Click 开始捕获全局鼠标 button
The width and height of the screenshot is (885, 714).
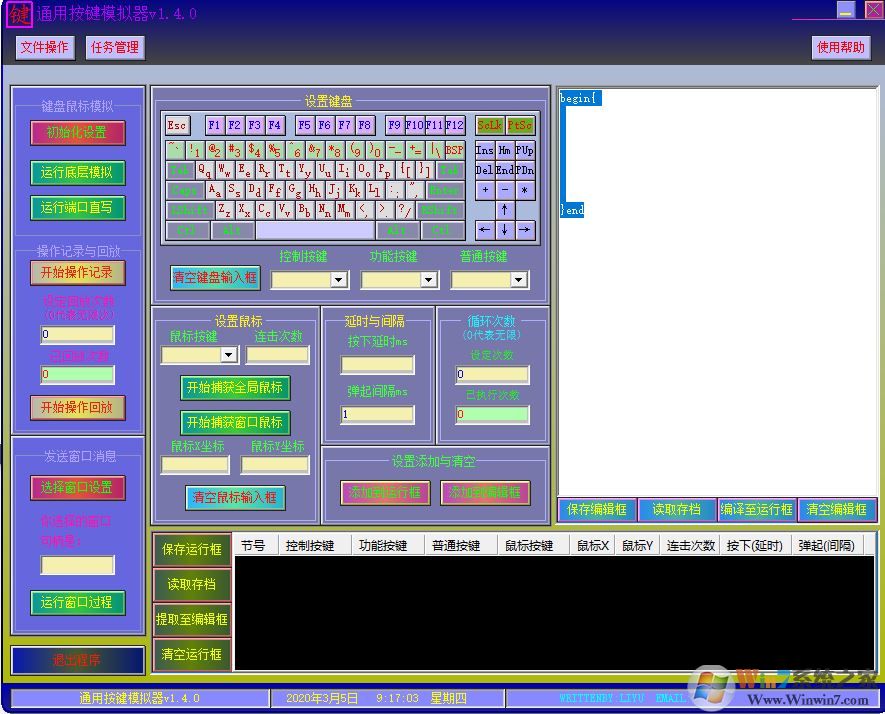click(235, 387)
